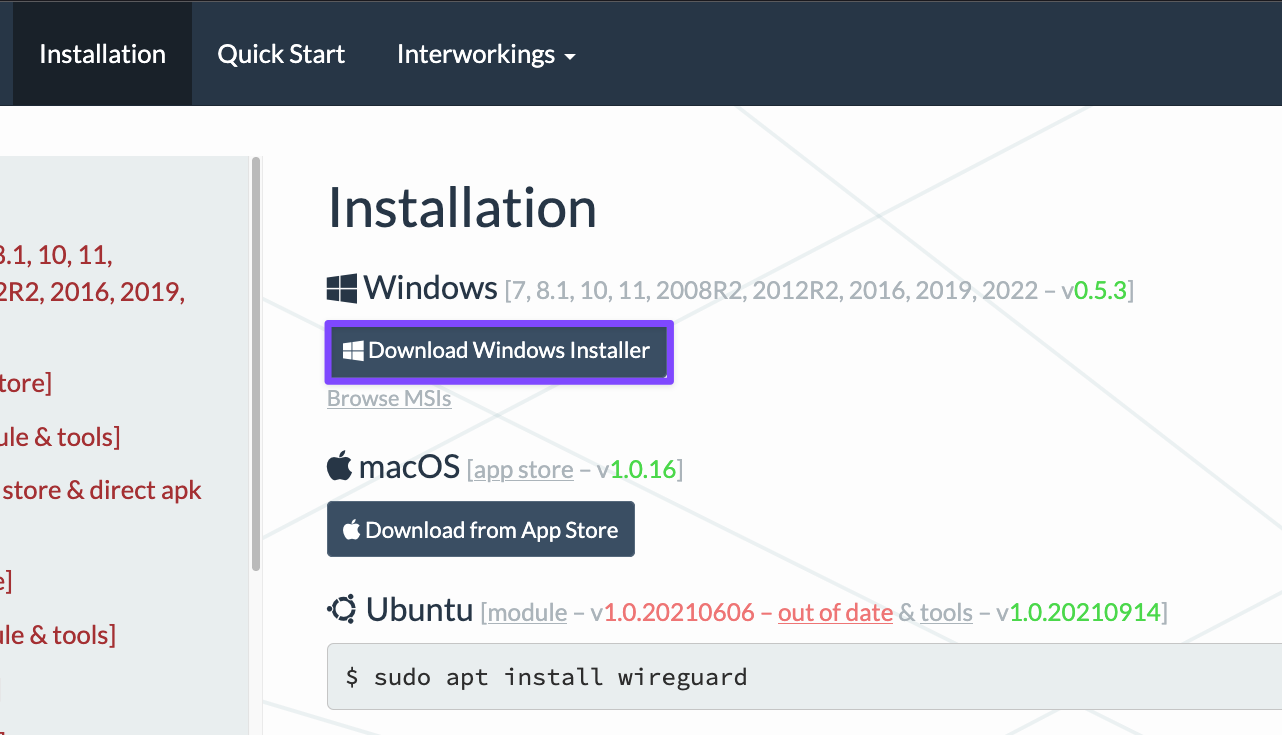This screenshot has height=735, width=1282.
Task: Open the Ubuntu tools link
Action: 946,612
